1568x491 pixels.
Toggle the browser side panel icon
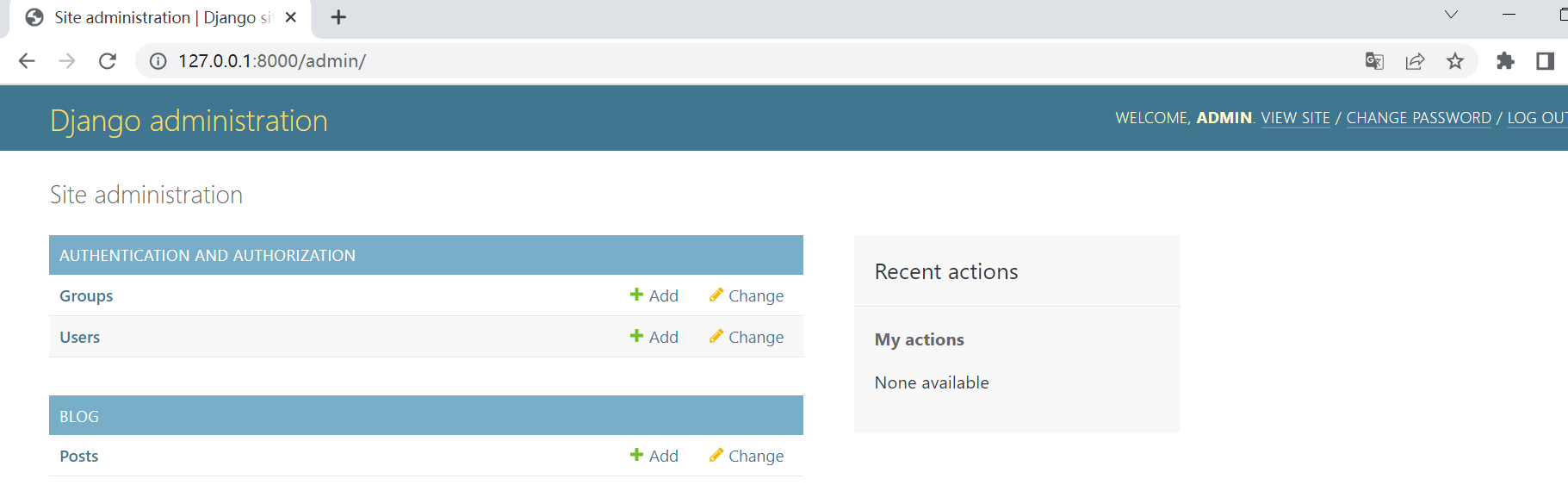1545,61
